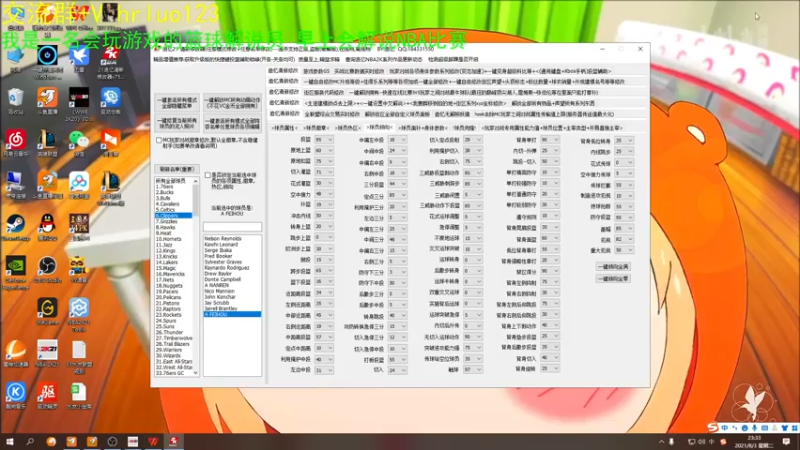Open the WWE 2K20 desktop shortcut
This screenshot has width=800, height=450.
click(x=79, y=98)
